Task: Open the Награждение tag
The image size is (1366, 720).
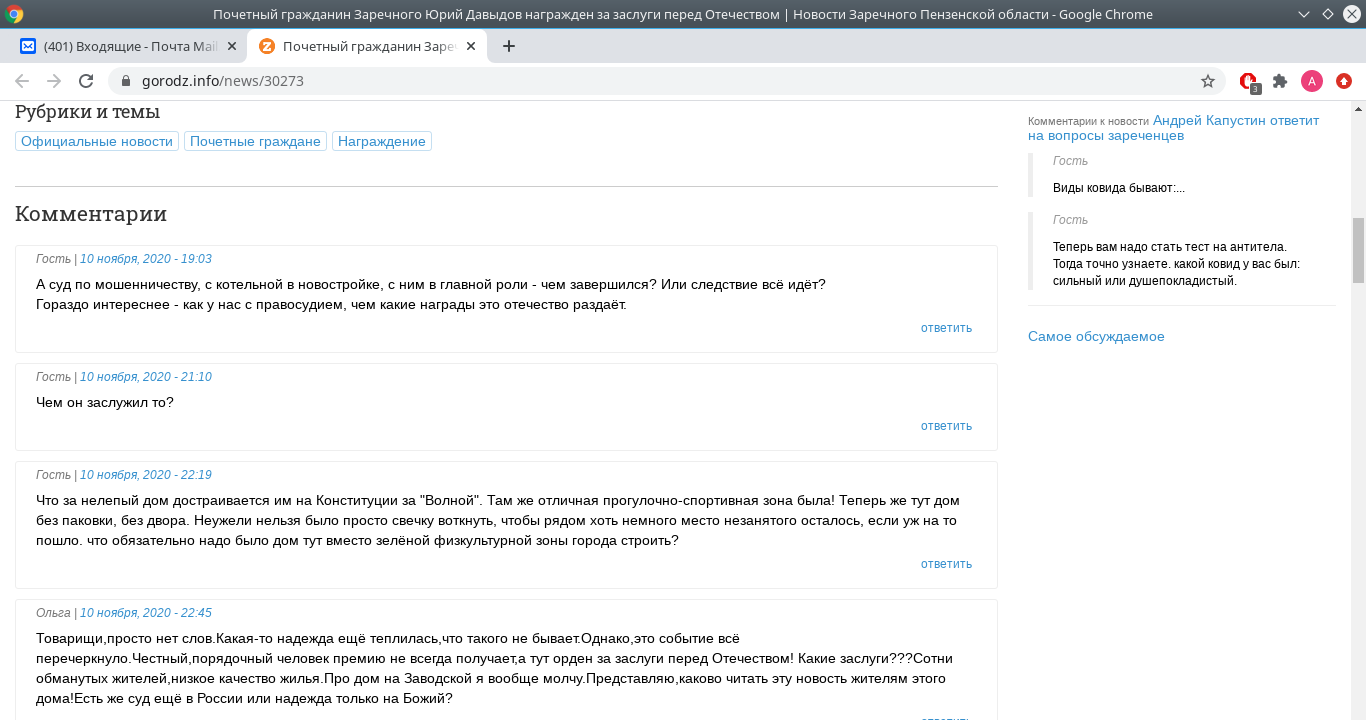Action: [x=382, y=141]
